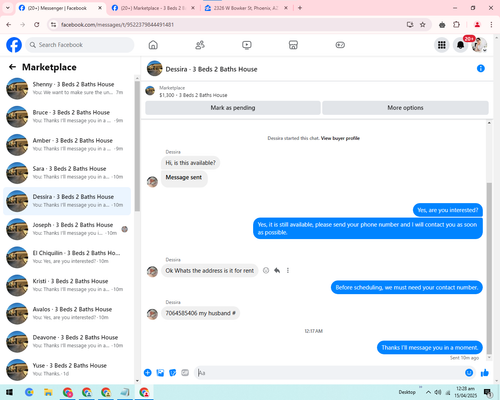The height and width of the screenshot is (400, 500).
Task: Attach a photo using the image icon
Action: point(160,373)
